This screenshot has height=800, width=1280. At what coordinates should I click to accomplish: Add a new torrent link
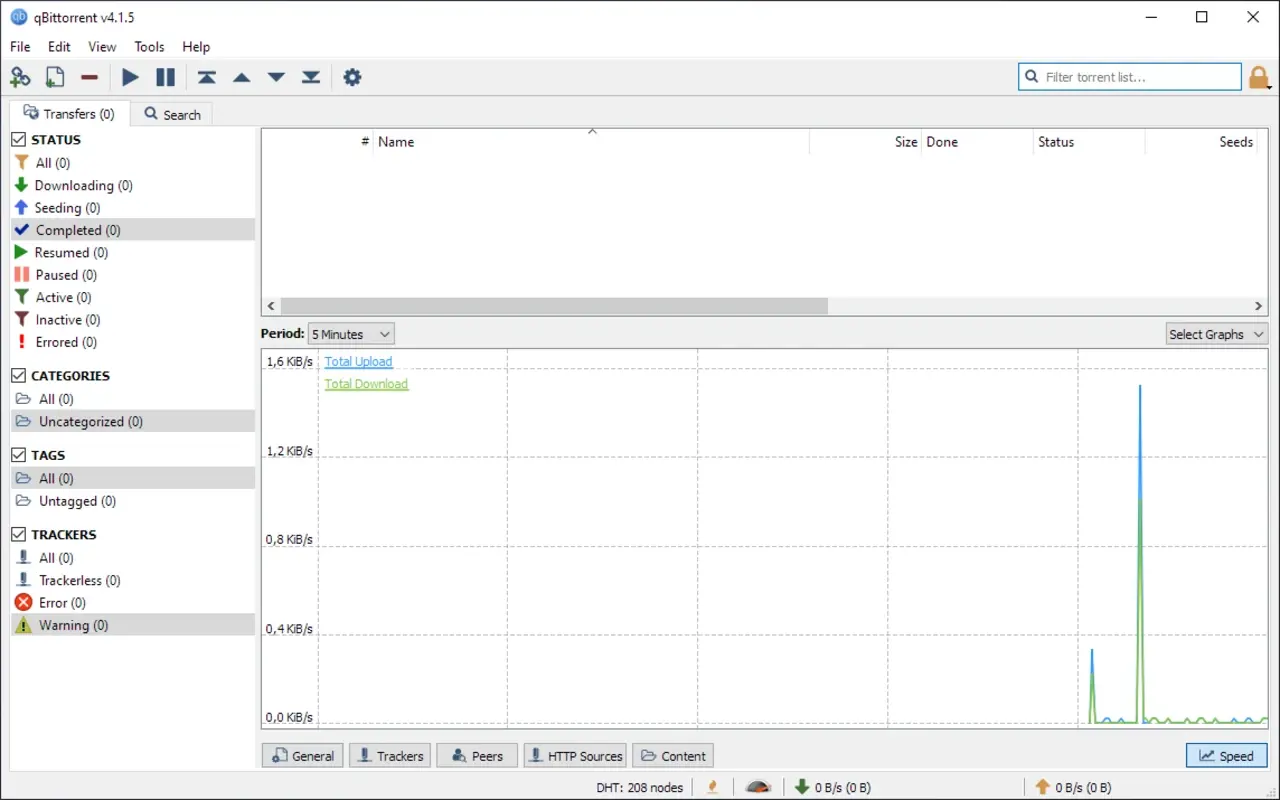click(20, 77)
